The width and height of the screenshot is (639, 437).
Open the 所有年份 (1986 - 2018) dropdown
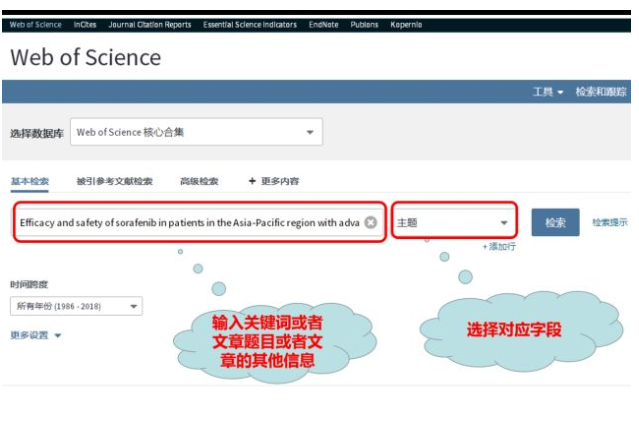tap(76, 306)
